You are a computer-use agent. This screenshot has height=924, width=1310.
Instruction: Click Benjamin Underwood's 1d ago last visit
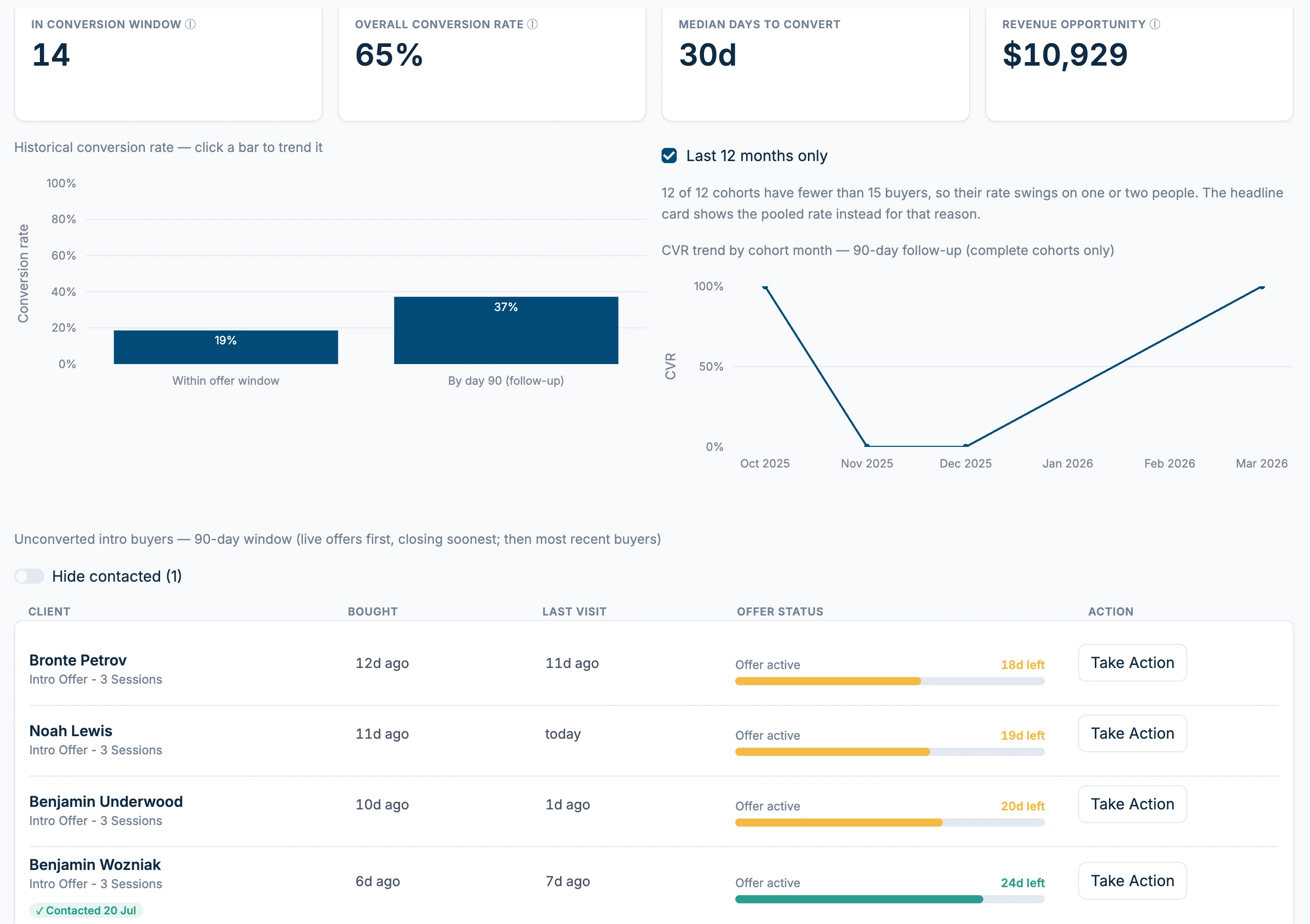pyautogui.click(x=568, y=805)
